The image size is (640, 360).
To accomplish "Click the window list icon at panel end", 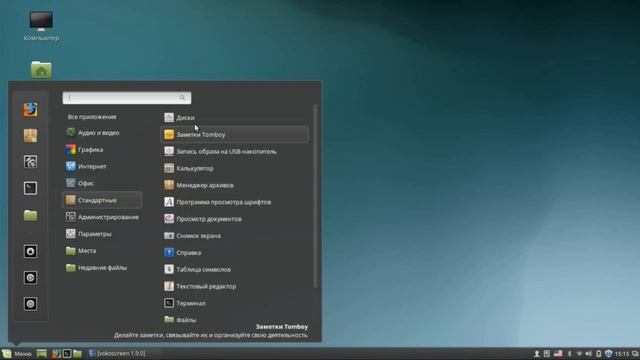I will tap(635, 353).
